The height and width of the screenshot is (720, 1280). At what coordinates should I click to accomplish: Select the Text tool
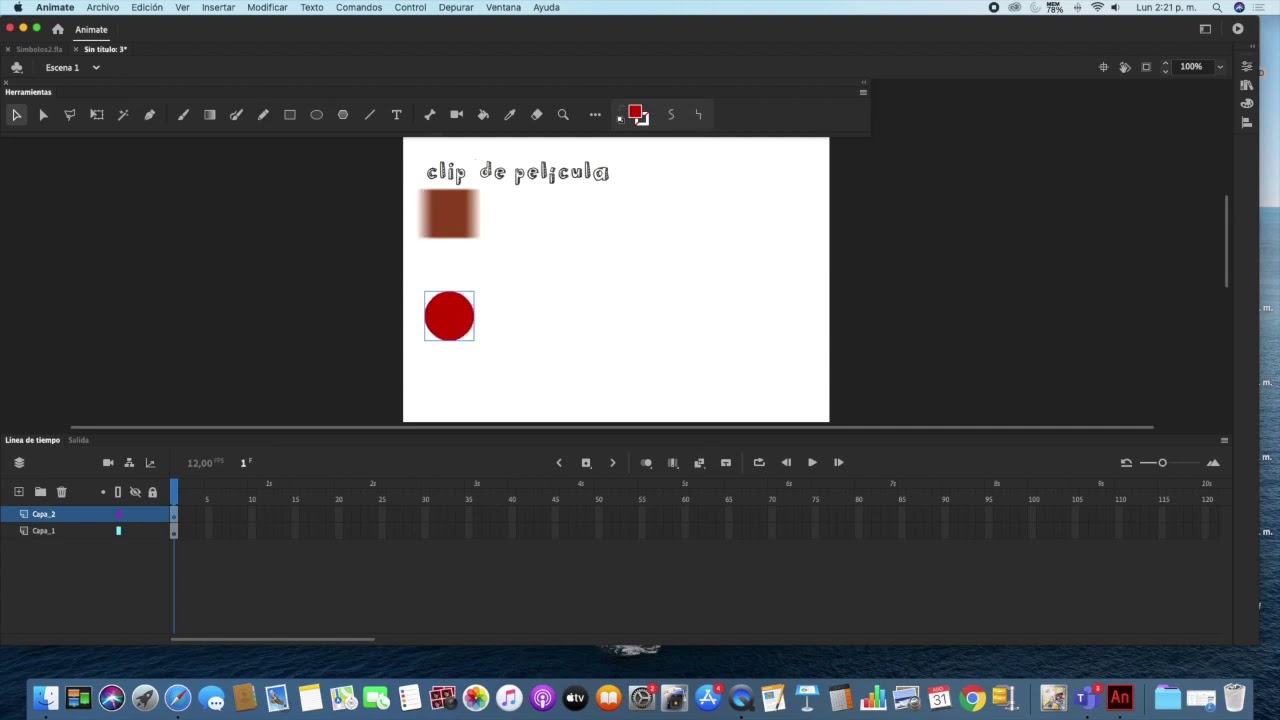396,115
